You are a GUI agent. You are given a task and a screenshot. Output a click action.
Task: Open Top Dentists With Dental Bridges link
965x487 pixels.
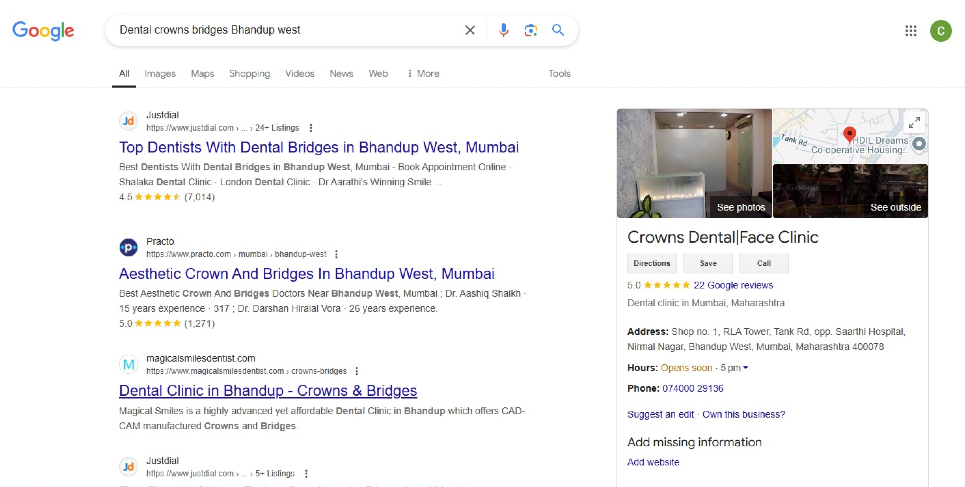pos(319,148)
